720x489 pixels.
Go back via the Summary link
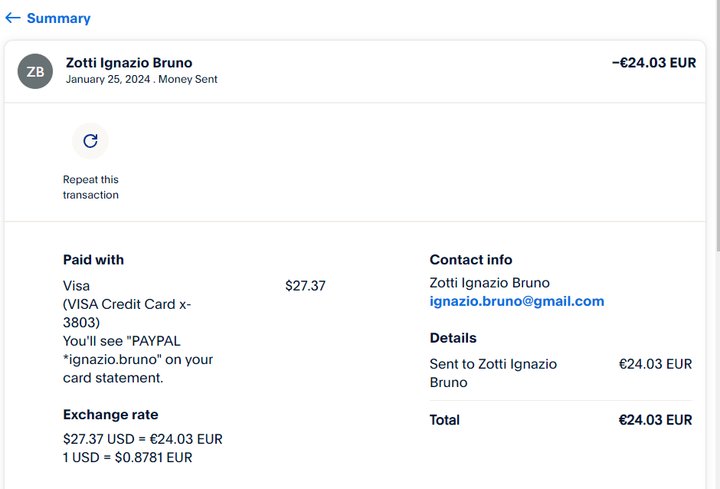(x=58, y=18)
